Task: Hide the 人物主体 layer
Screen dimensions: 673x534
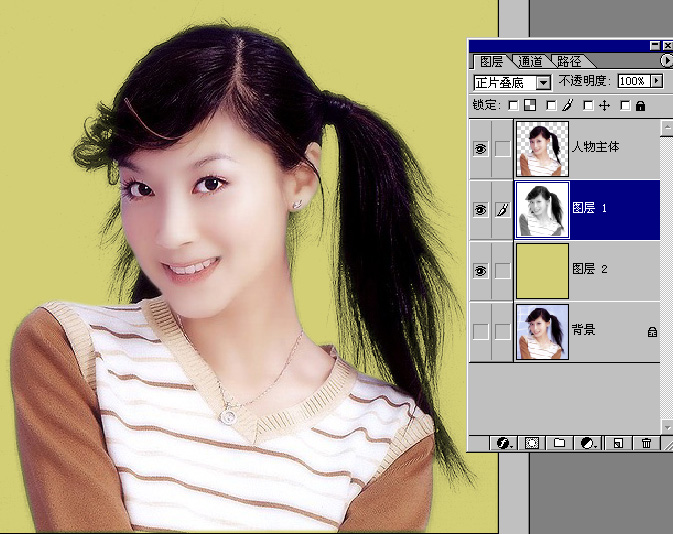Action: pyautogui.click(x=480, y=149)
